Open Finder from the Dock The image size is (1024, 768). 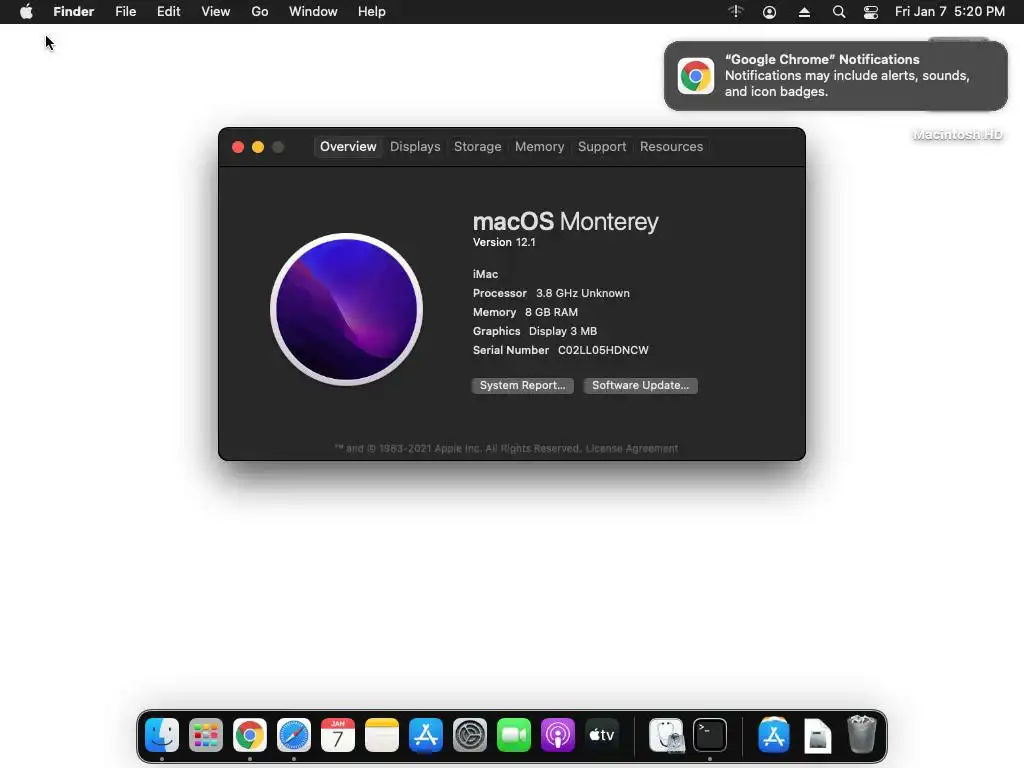[x=162, y=735]
